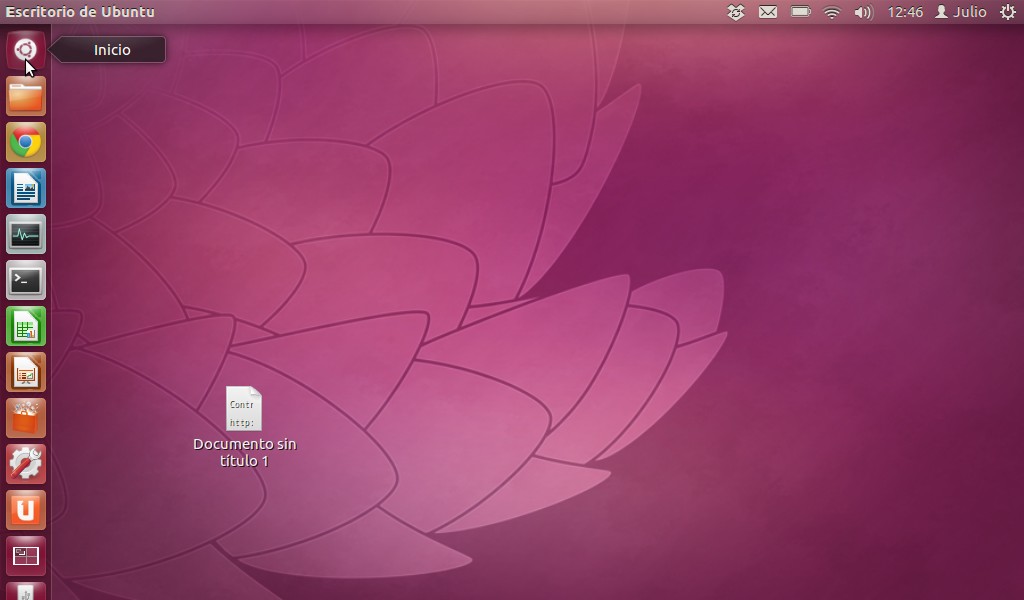Image resolution: width=1024 pixels, height=600 pixels.
Task: Open the sound indicator menu
Action: point(862,12)
